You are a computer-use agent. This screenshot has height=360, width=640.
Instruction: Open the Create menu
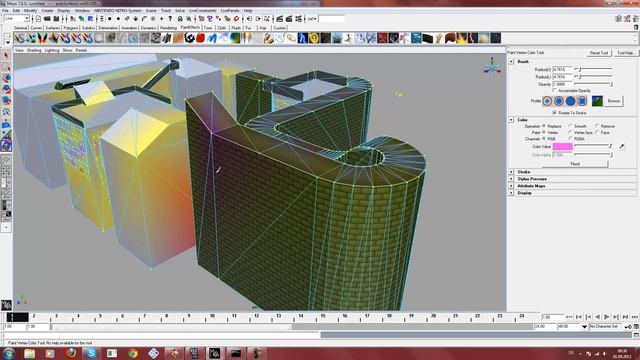click(x=47, y=11)
